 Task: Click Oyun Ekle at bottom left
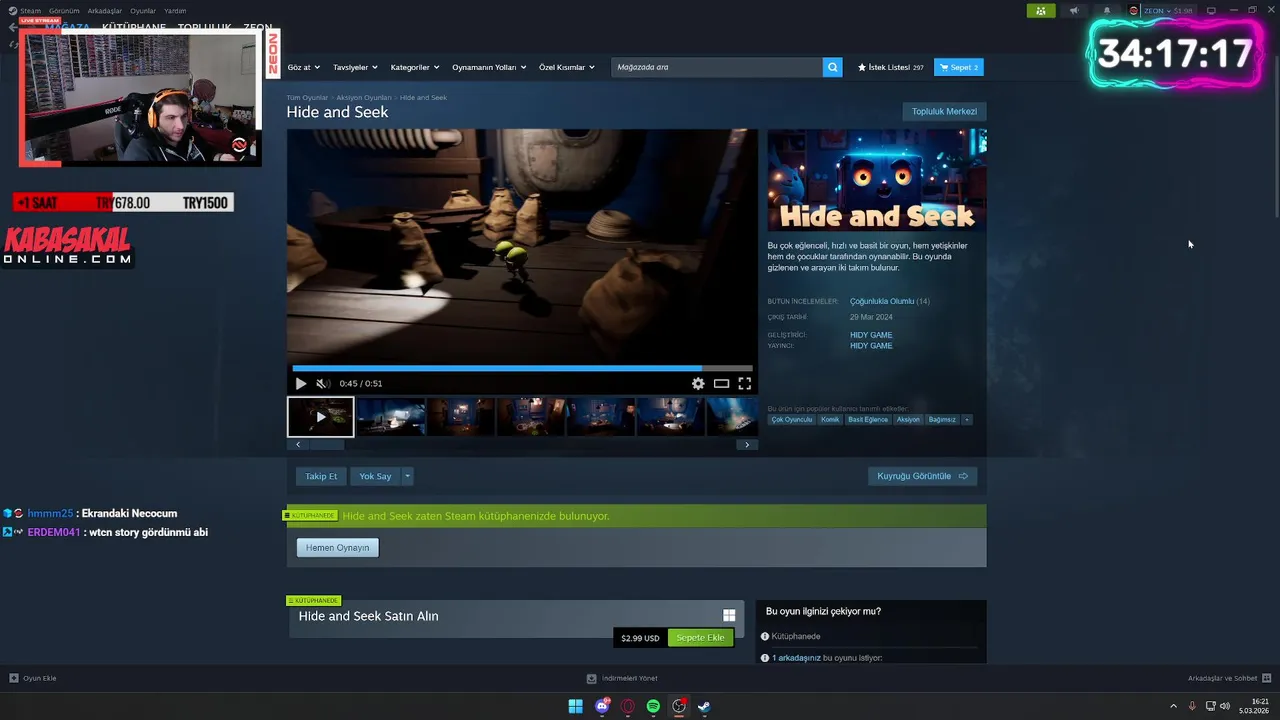pos(33,678)
